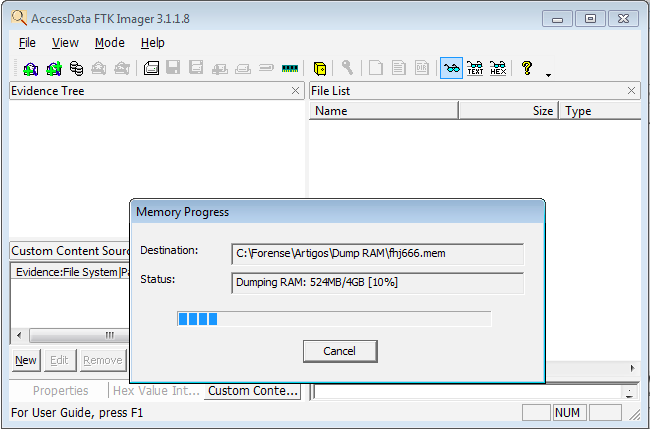This screenshot has height=429, width=650.
Task: Click custom content scrollbar left arrow
Action: pos(19,335)
